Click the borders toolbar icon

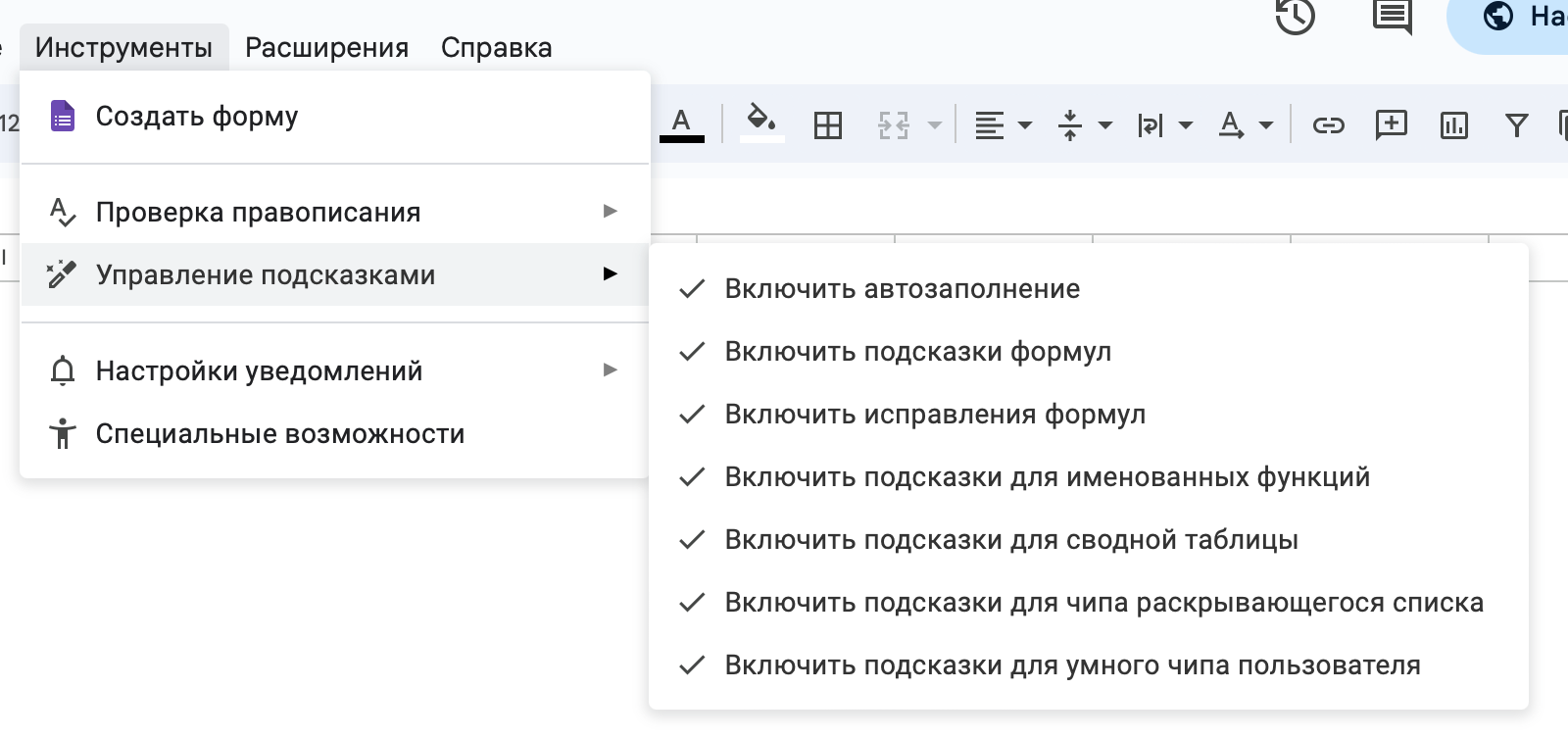pyautogui.click(x=828, y=125)
